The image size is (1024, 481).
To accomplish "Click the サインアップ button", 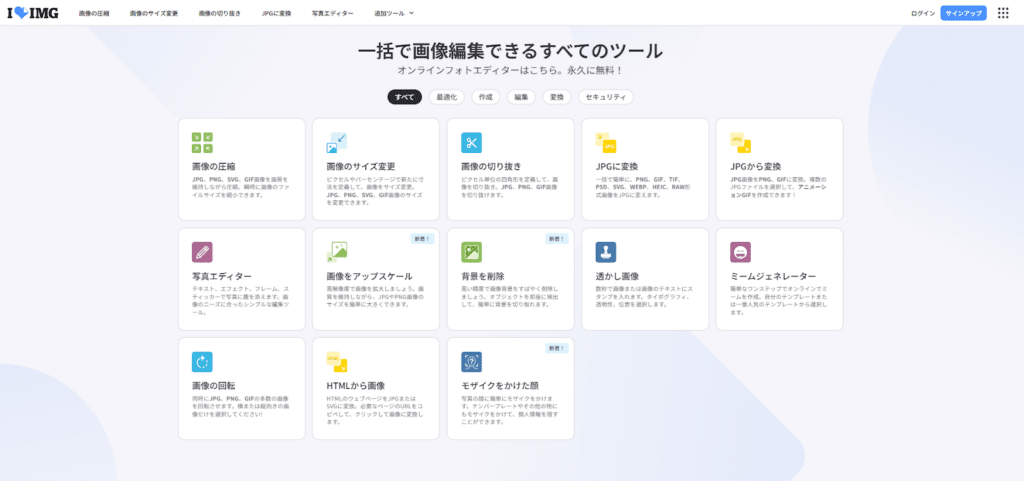I will pyautogui.click(x=963, y=13).
